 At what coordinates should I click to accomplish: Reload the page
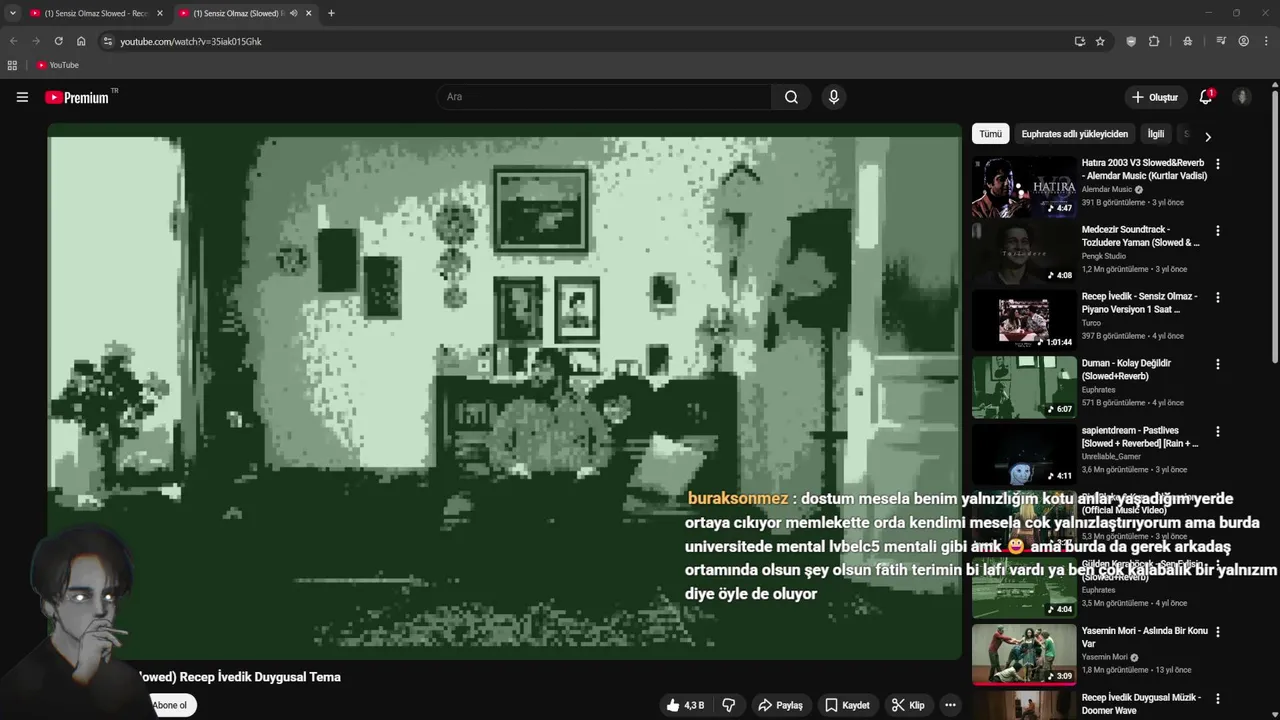58,41
